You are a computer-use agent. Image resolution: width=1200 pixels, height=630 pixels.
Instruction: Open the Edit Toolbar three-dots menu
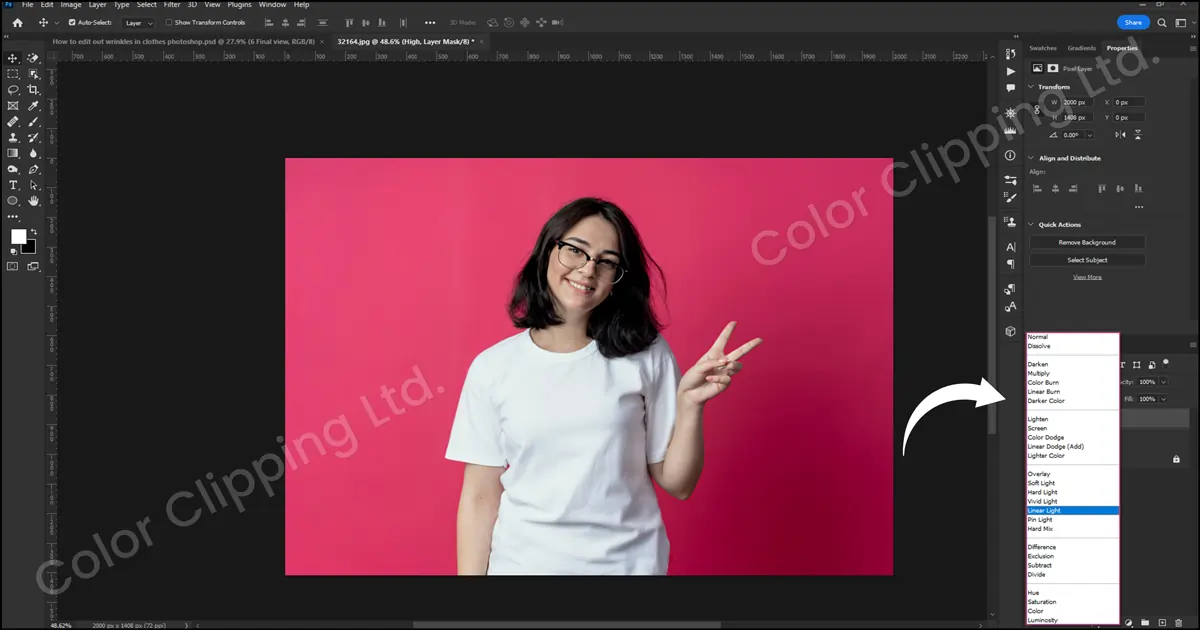tap(13, 217)
